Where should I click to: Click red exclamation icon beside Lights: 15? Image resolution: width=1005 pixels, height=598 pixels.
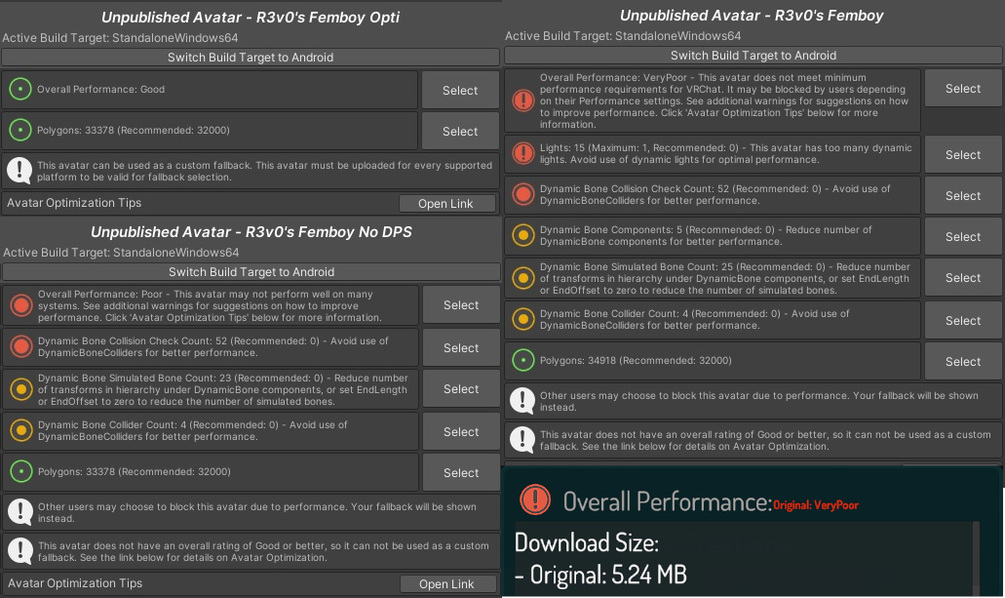523,153
